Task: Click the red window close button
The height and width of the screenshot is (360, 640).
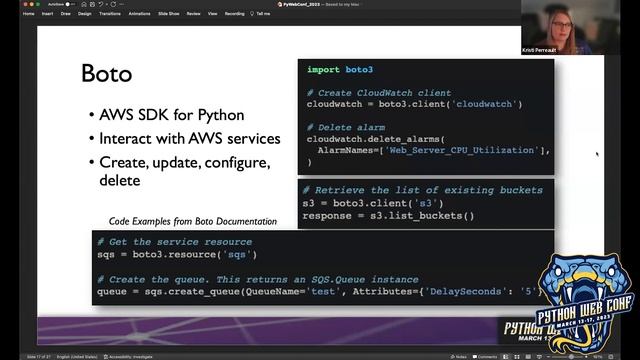Action: [x=25, y=4]
